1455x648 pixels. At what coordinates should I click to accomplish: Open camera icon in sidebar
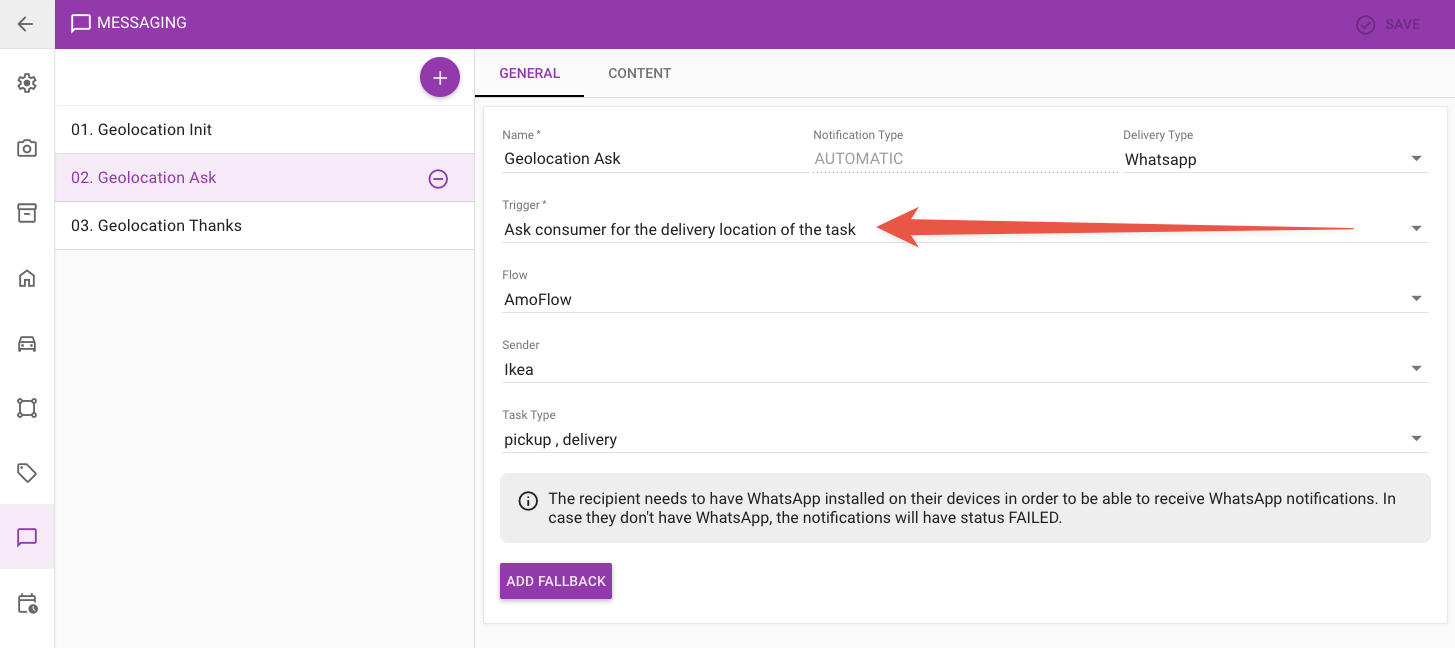[x=27, y=148]
